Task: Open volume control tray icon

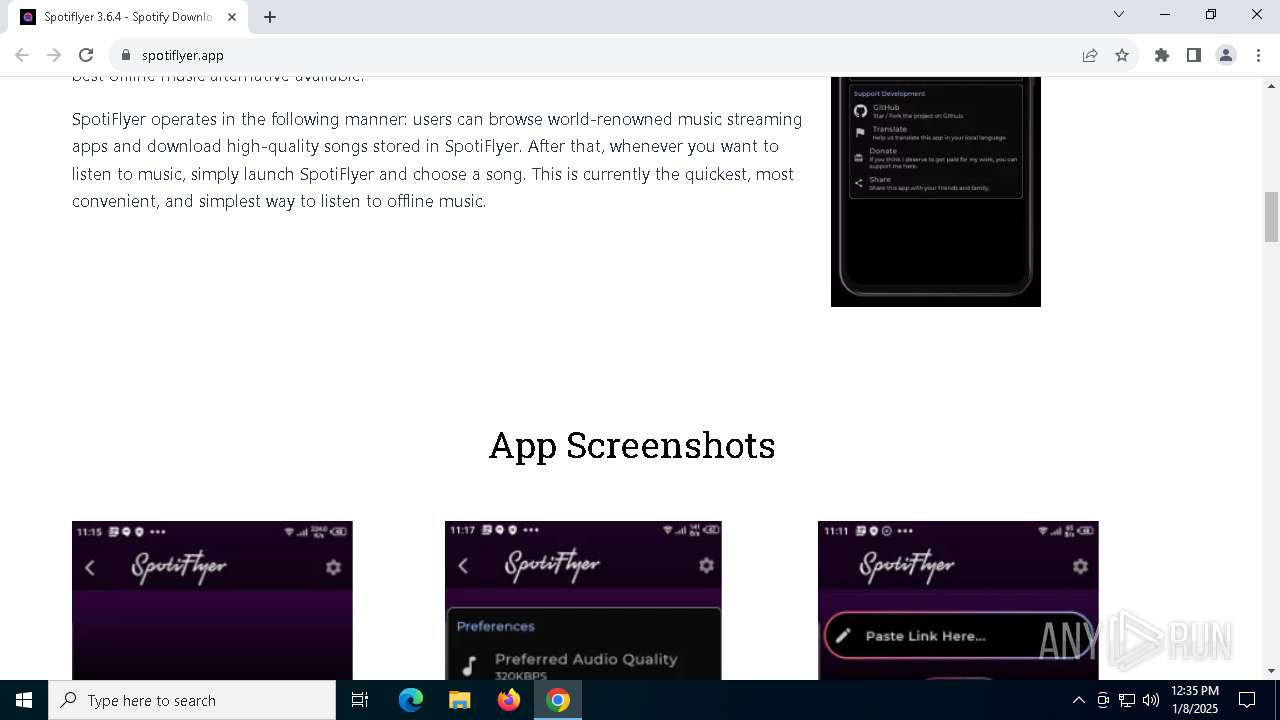Action: pos(1151,700)
